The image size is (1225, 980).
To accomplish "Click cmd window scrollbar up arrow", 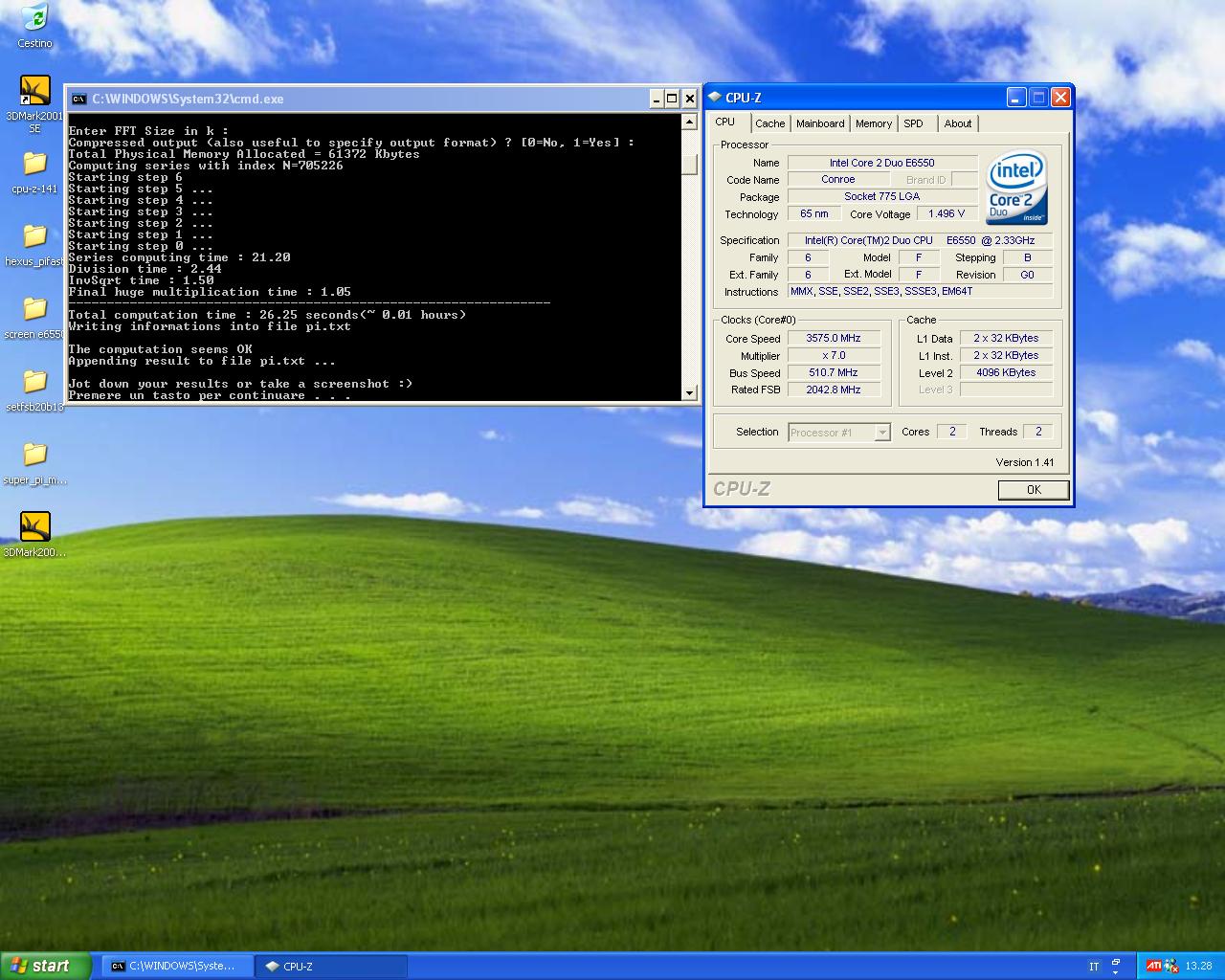I will pos(689,122).
